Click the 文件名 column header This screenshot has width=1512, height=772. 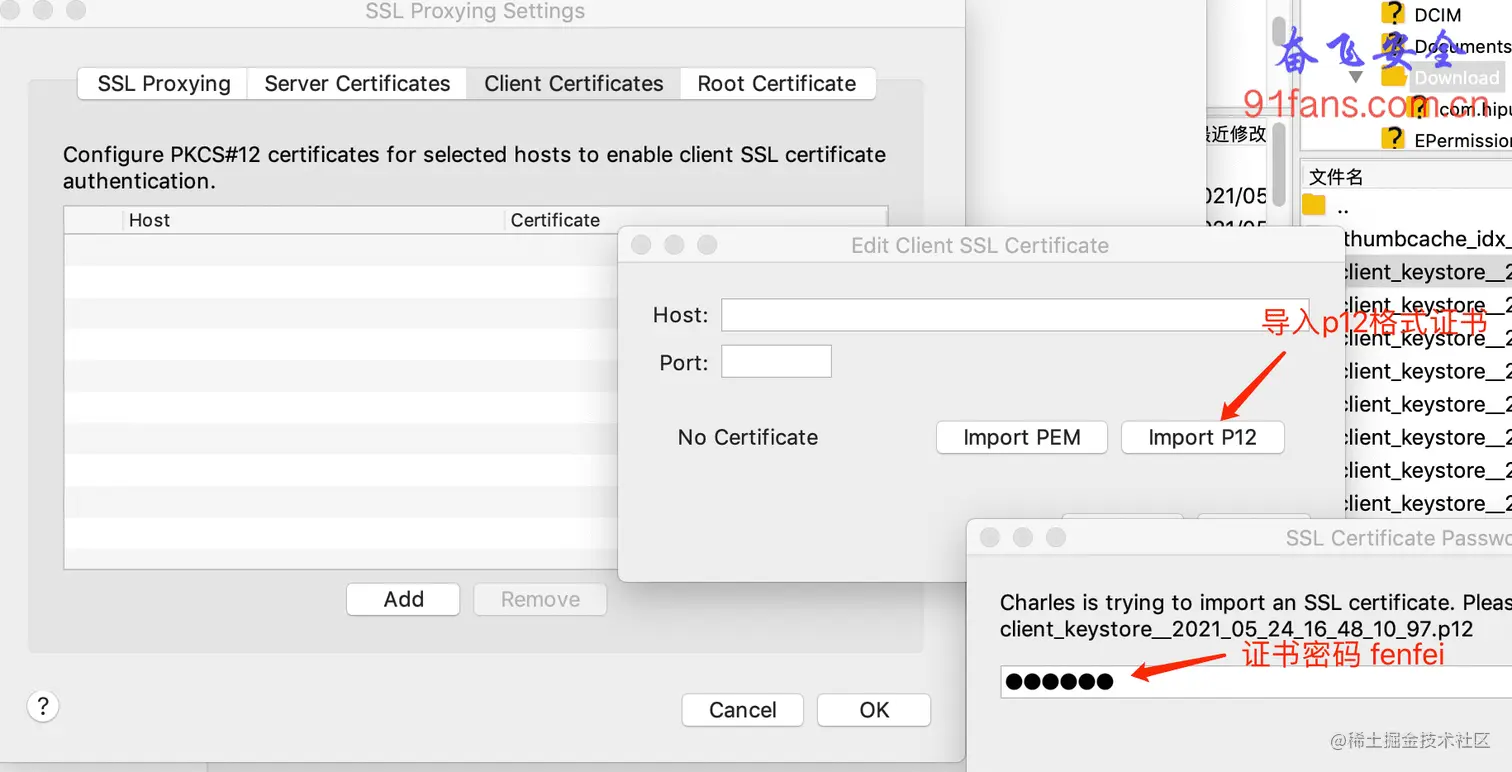tap(1337, 177)
